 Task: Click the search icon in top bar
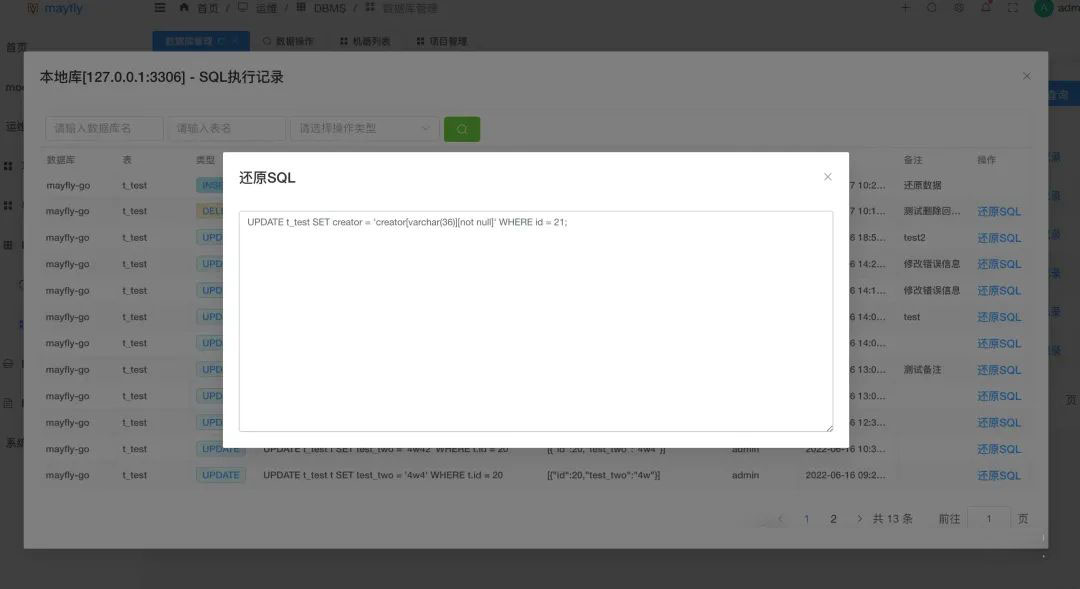coord(932,8)
